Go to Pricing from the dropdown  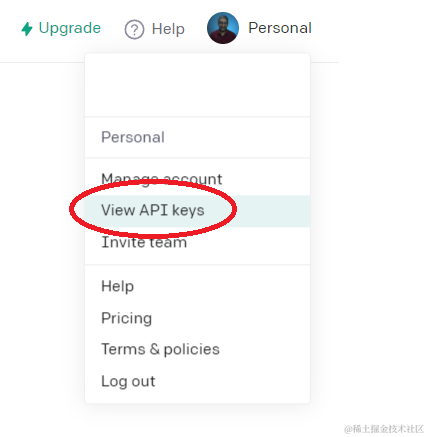pos(197,318)
